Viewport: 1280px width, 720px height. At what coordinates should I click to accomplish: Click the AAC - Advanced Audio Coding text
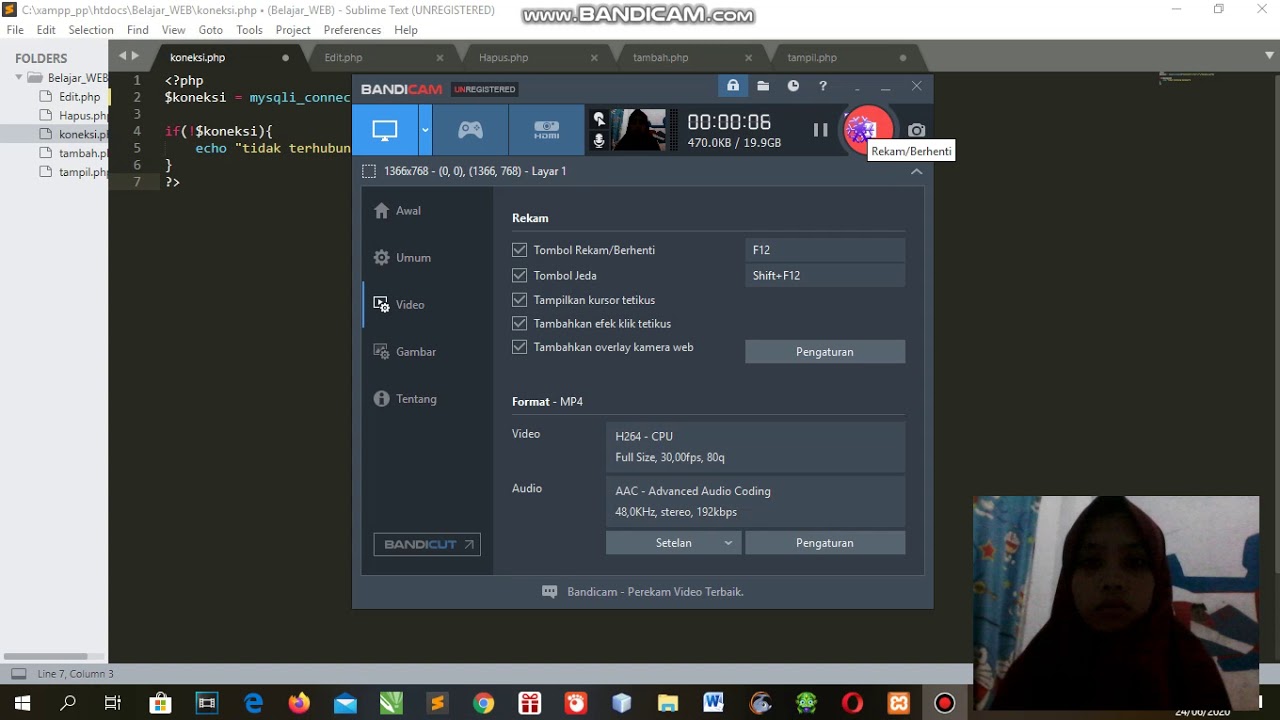(693, 491)
